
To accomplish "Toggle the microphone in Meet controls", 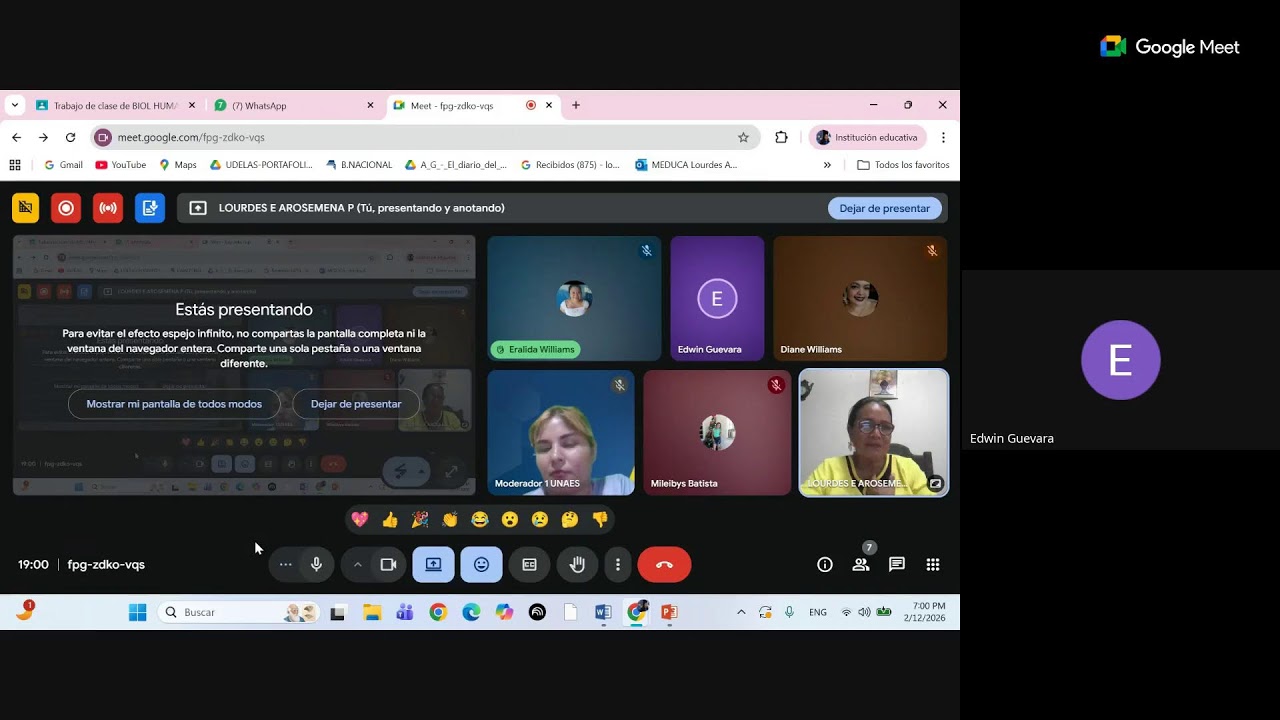I will click(316, 564).
